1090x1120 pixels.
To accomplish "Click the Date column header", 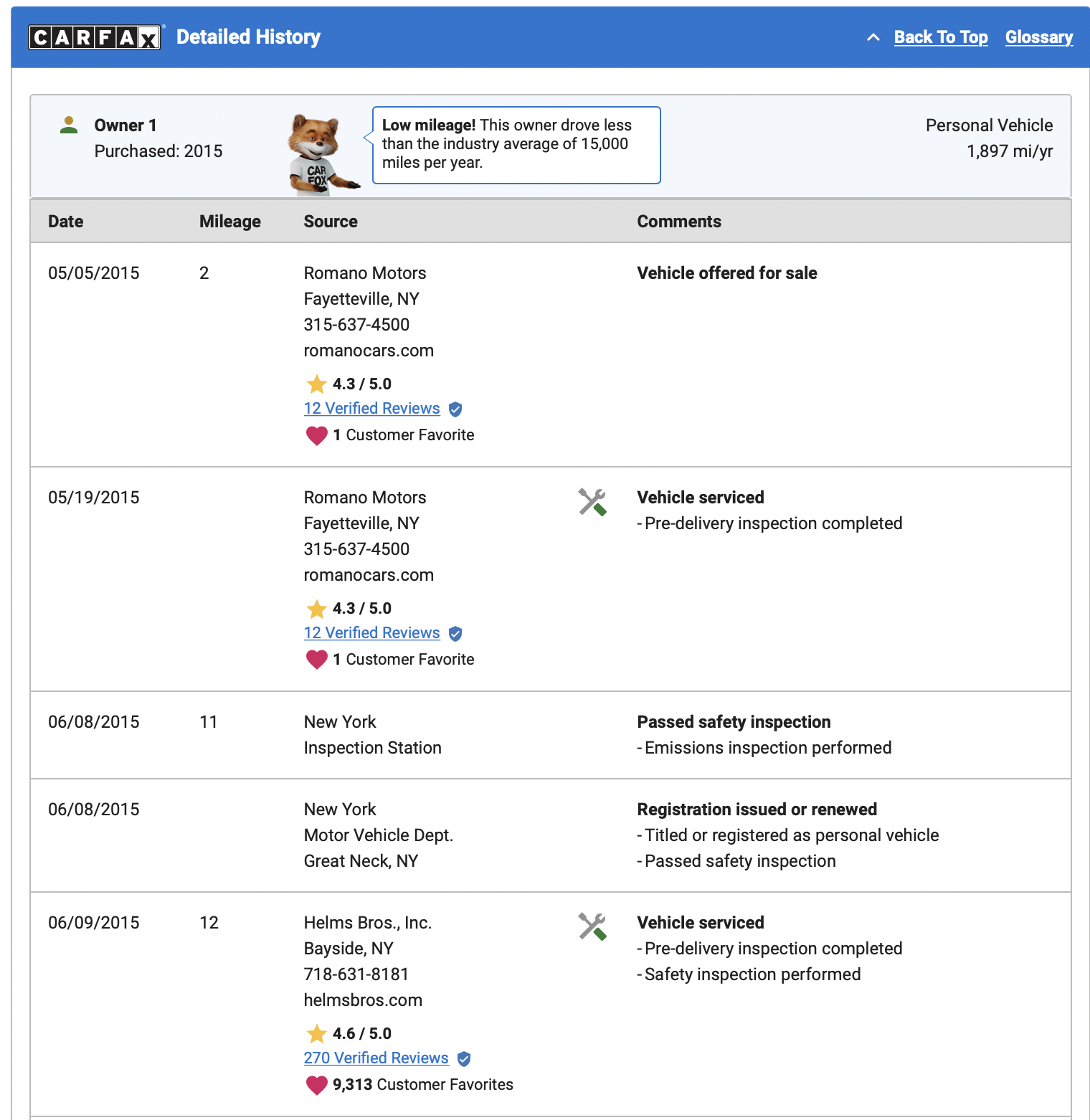I will click(x=66, y=222).
